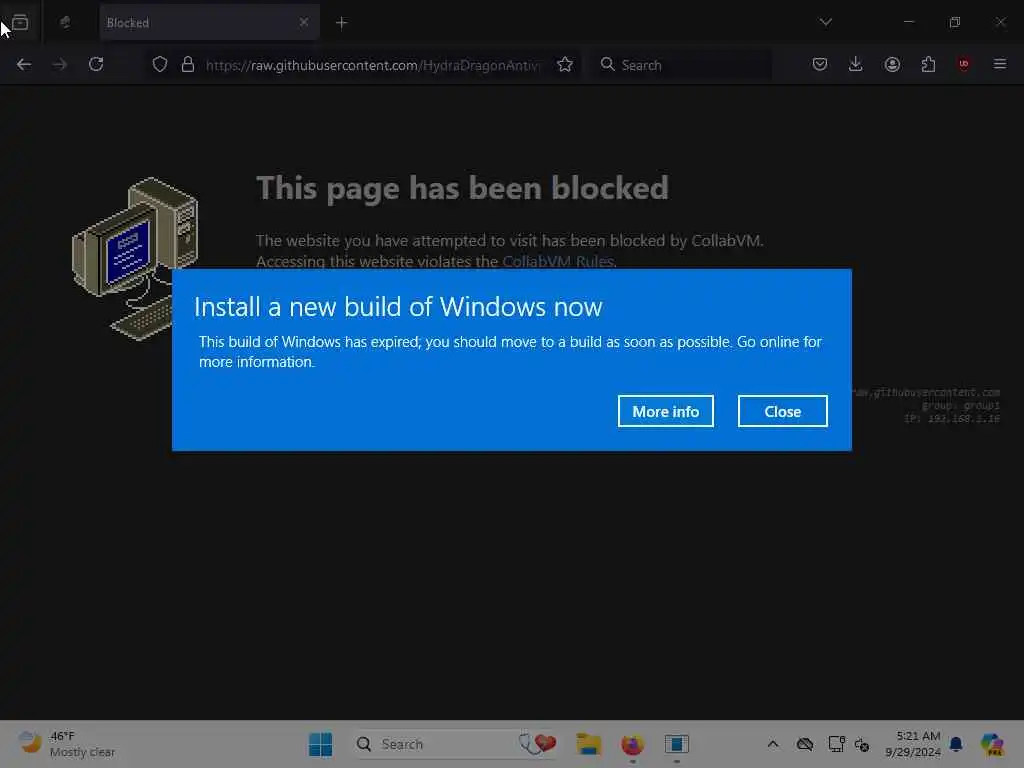Dismiss the Windows expired dialog with Close
This screenshot has height=768, width=1024.
[x=782, y=411]
